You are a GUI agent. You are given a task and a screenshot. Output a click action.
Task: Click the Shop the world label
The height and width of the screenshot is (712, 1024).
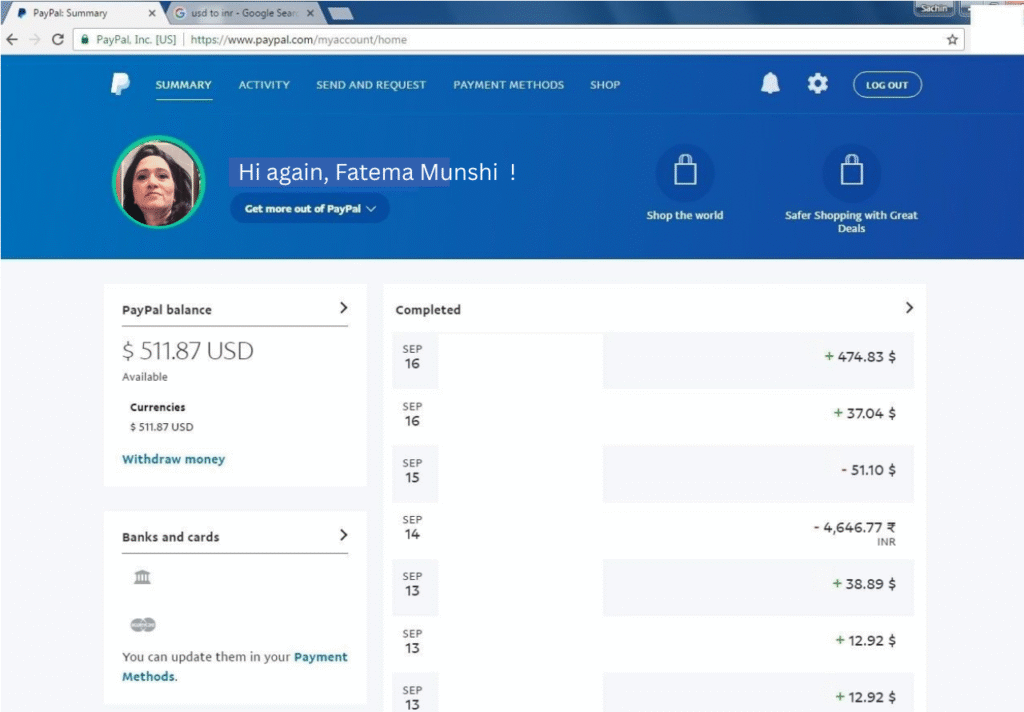[685, 216]
